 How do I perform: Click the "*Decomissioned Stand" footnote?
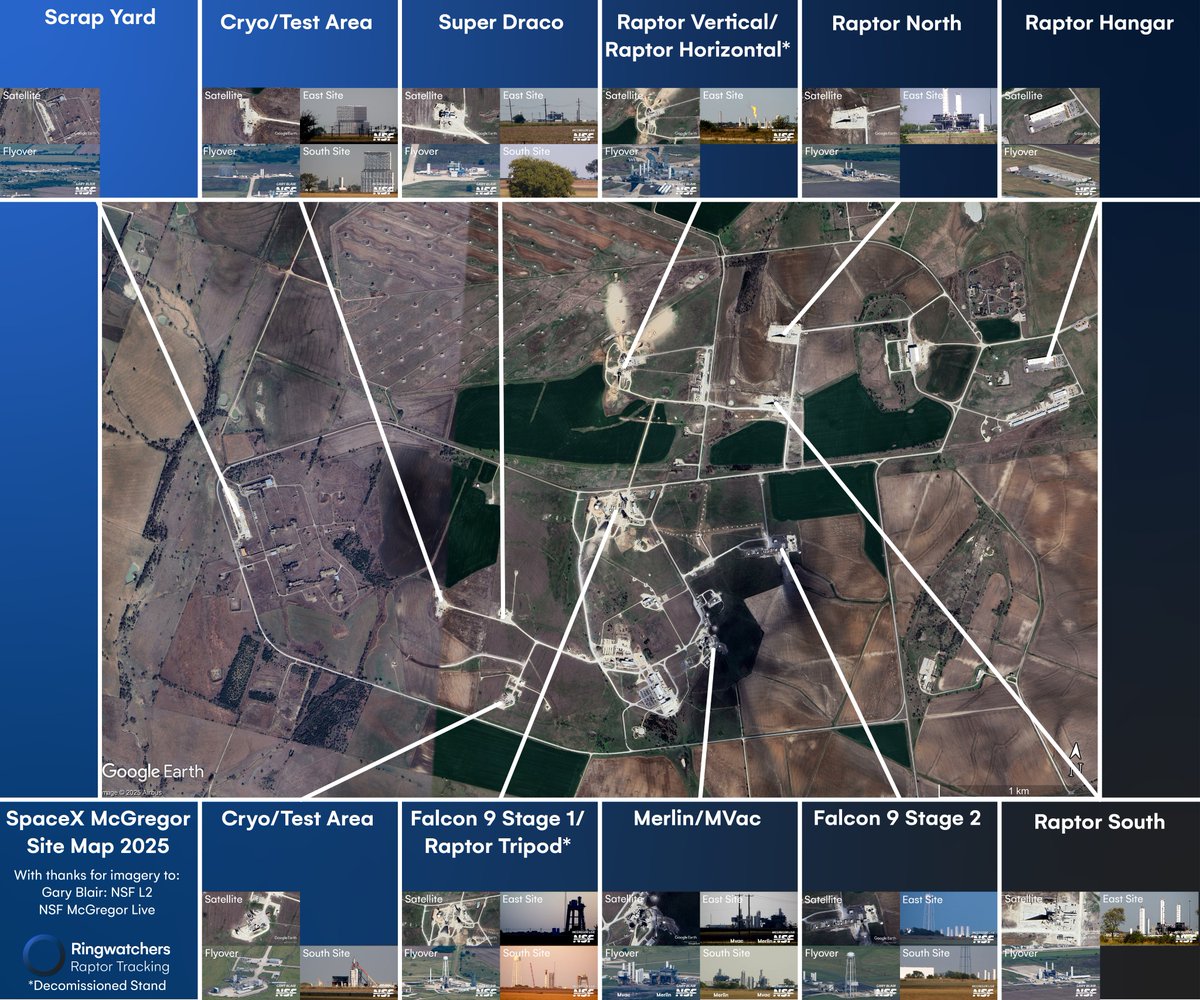point(97,986)
